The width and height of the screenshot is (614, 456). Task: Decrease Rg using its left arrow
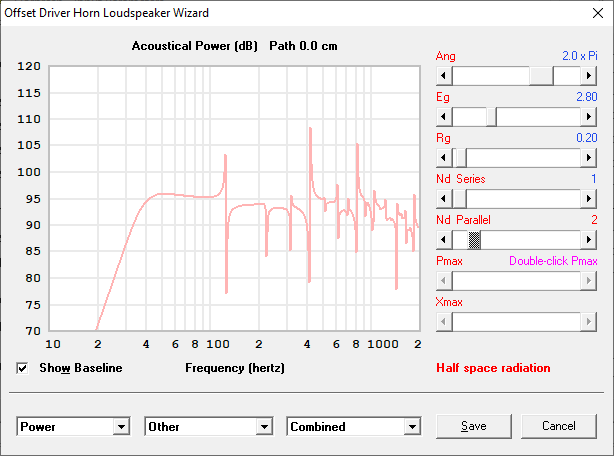[x=444, y=158]
